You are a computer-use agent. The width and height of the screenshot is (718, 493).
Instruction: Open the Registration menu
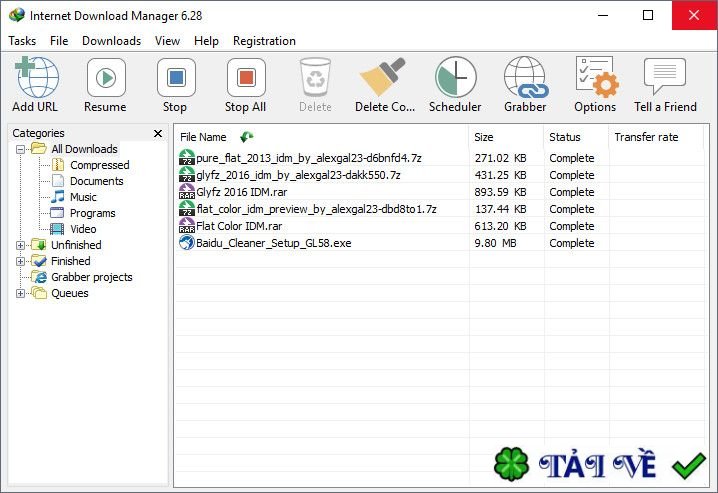tap(264, 41)
